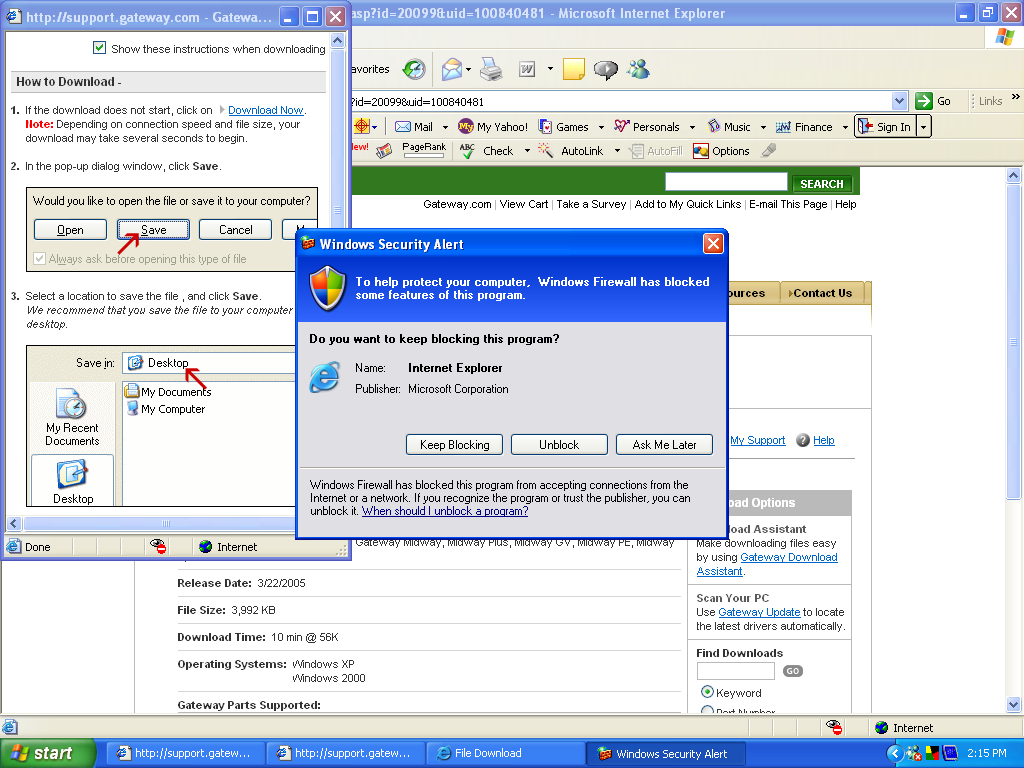The height and width of the screenshot is (768, 1024).
Task: Click the Find Downloads GO button
Action: (x=793, y=671)
